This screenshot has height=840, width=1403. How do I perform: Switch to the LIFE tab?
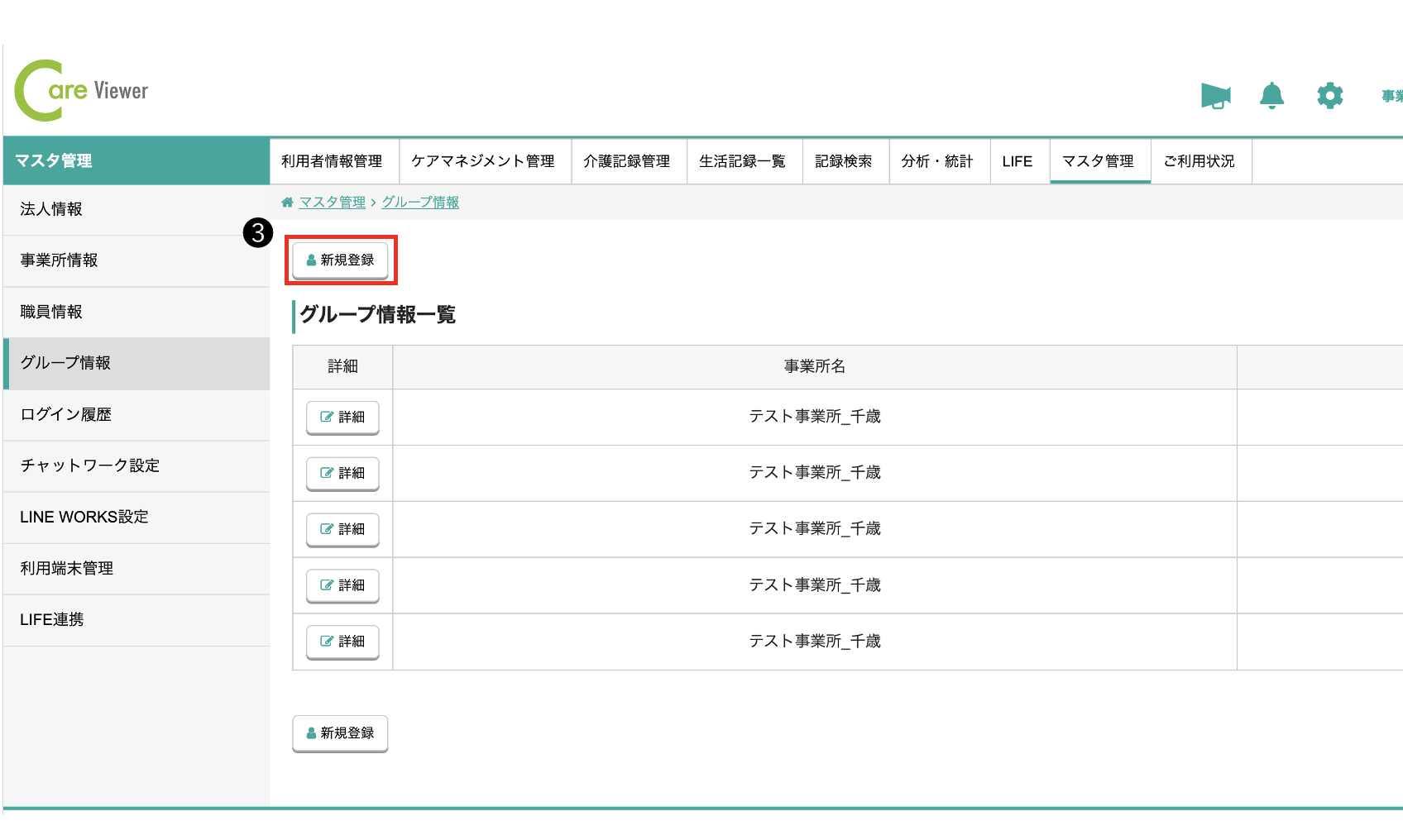click(x=1018, y=161)
